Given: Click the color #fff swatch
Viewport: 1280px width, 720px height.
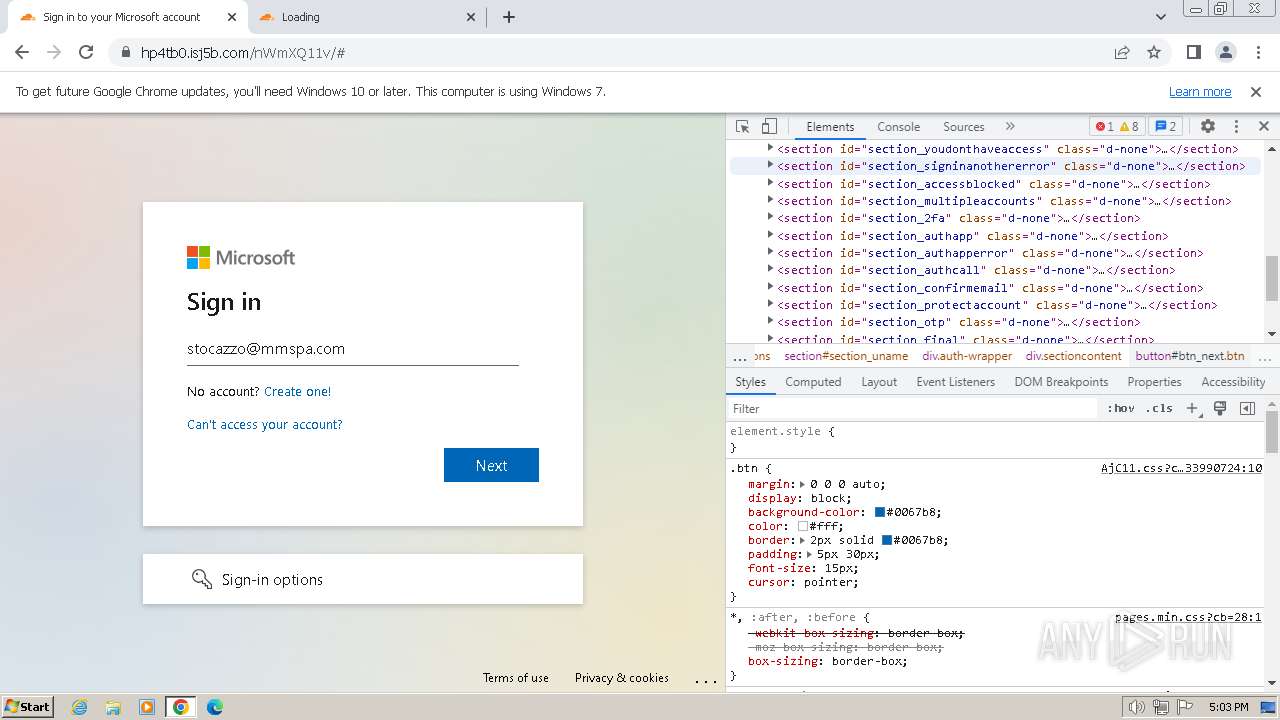Looking at the screenshot, I should click(803, 526).
